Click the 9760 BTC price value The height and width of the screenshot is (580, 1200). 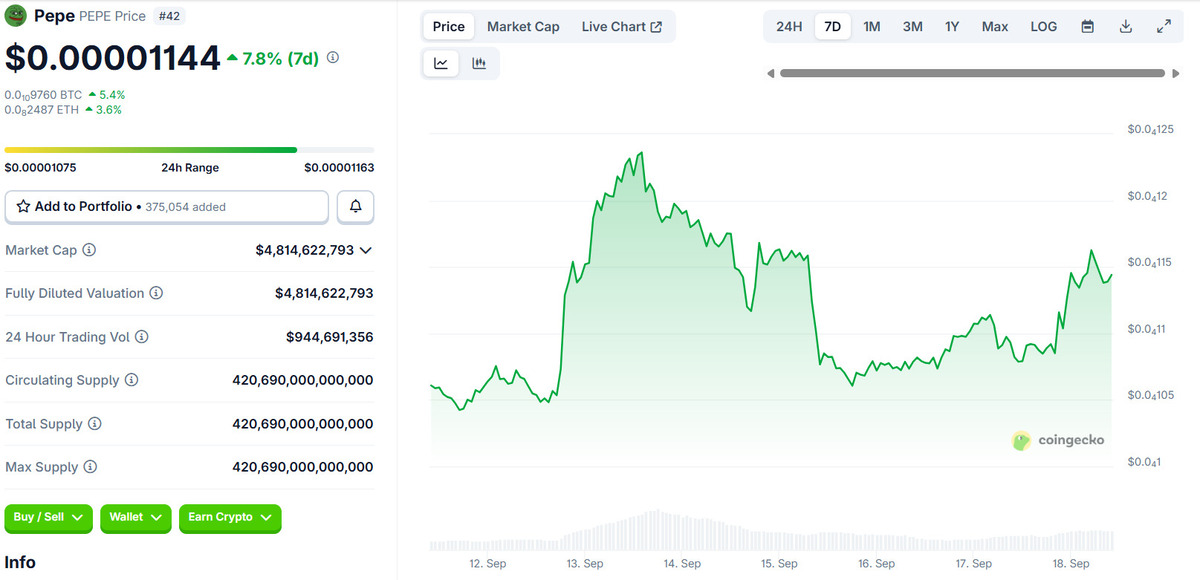44,95
